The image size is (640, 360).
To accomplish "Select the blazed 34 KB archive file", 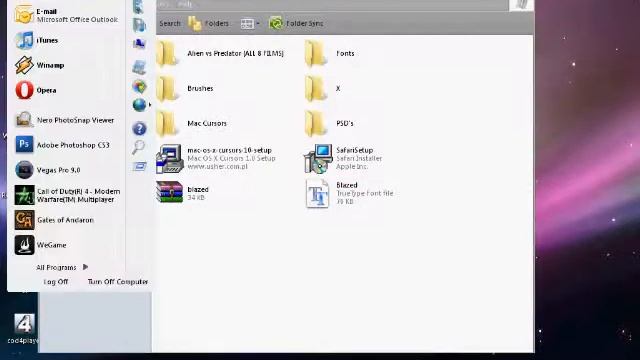I will coord(182,192).
